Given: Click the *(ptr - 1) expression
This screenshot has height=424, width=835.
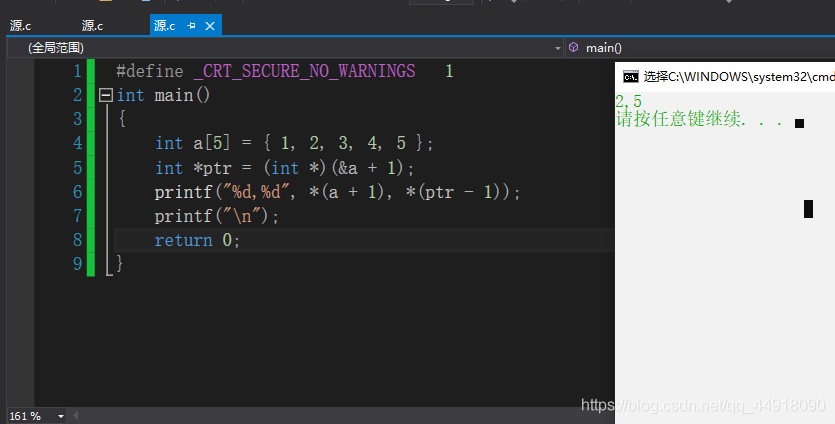Looking at the screenshot, I should 454,192.
